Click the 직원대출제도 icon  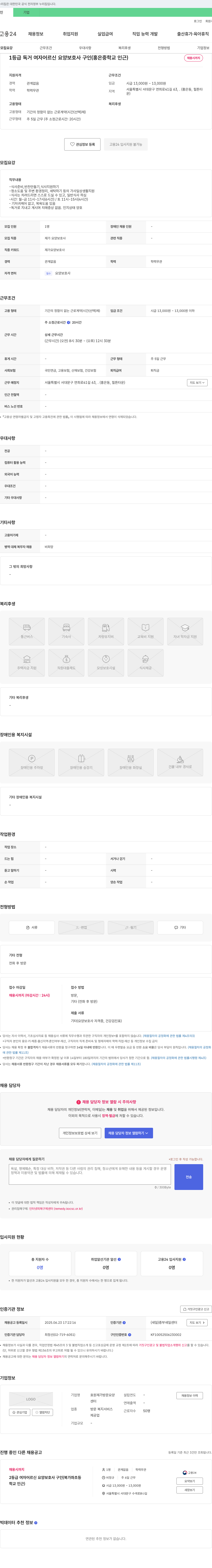(66, 663)
